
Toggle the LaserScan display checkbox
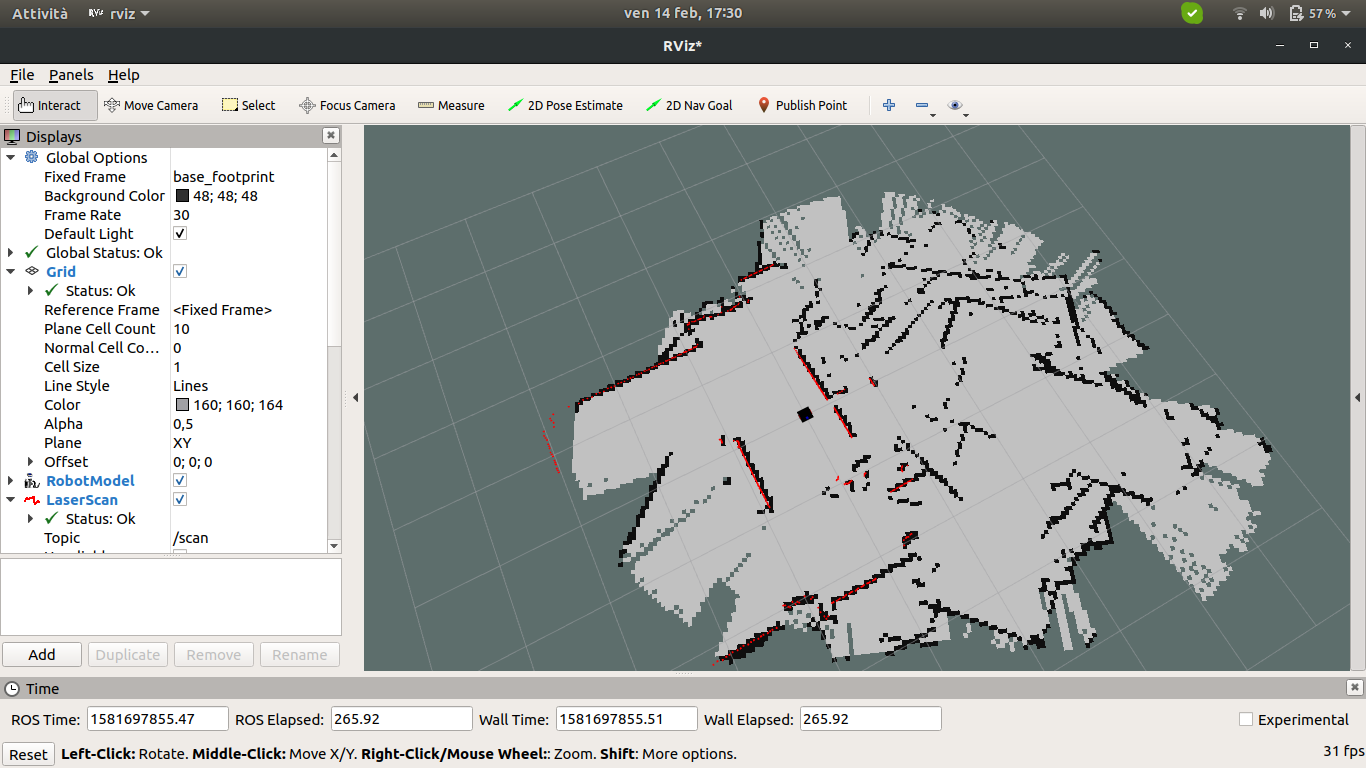(180, 499)
